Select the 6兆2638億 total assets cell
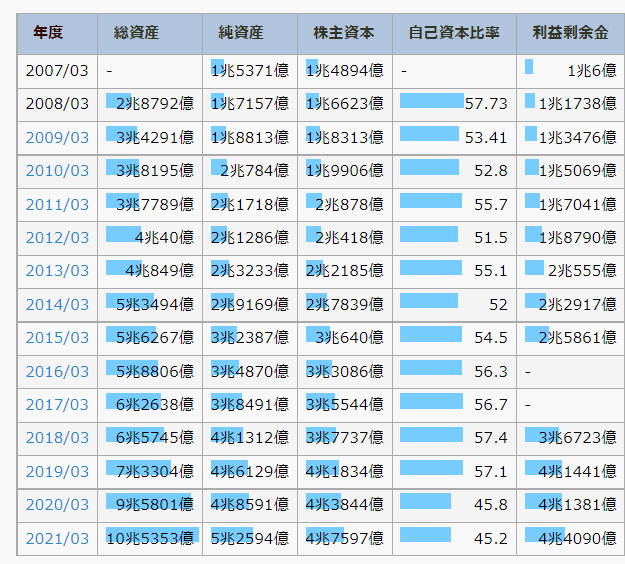 [x=150, y=405]
